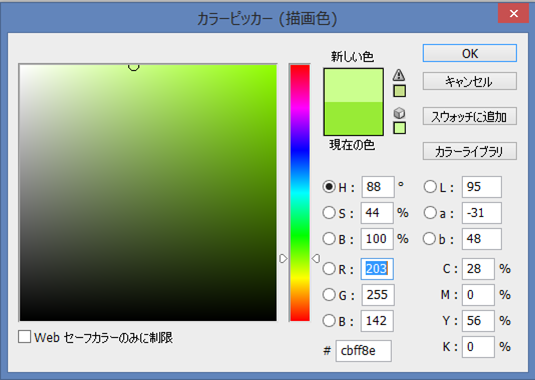This screenshot has height=380, width=535.
Task: Click the Y yellow field showing 56
Action: (478, 321)
